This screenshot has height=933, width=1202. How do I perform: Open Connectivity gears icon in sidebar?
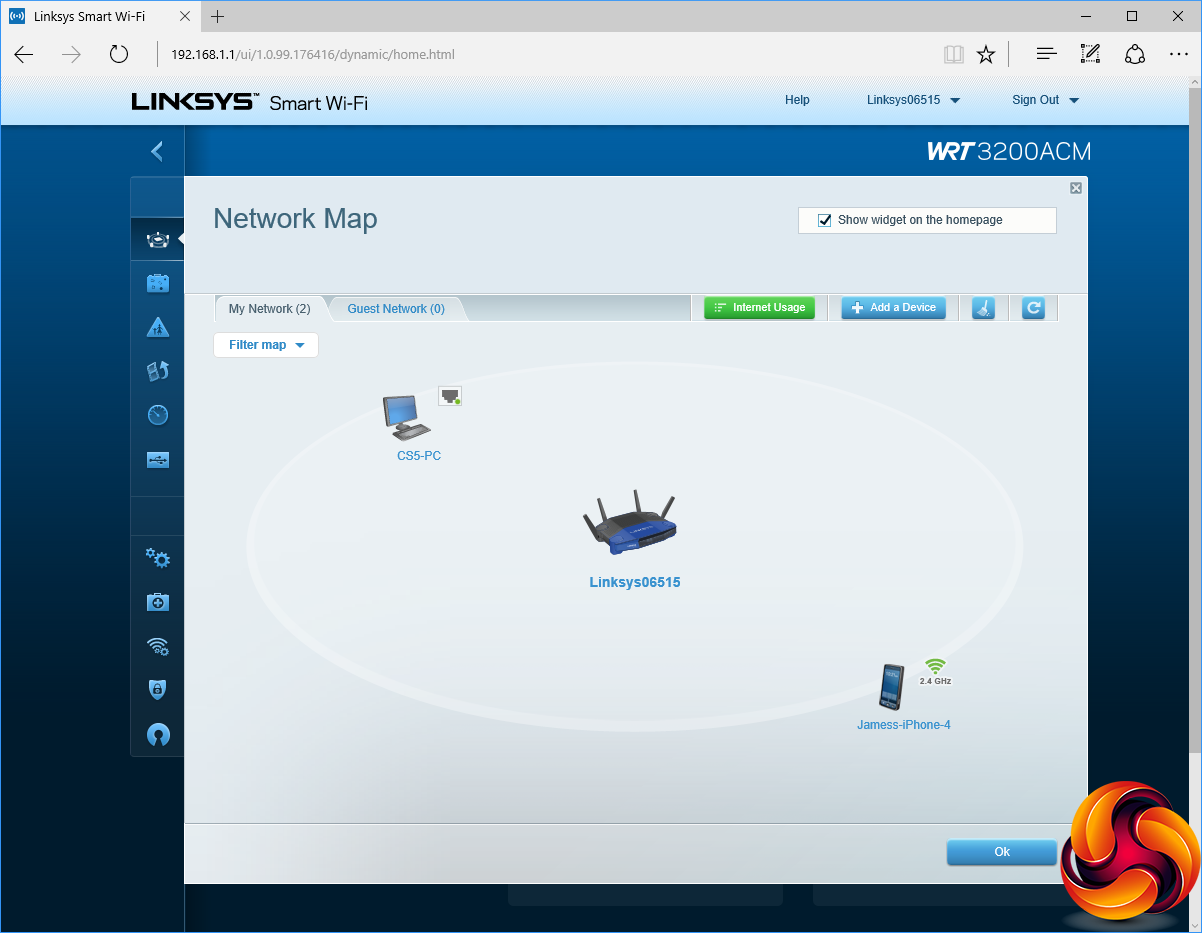point(158,558)
